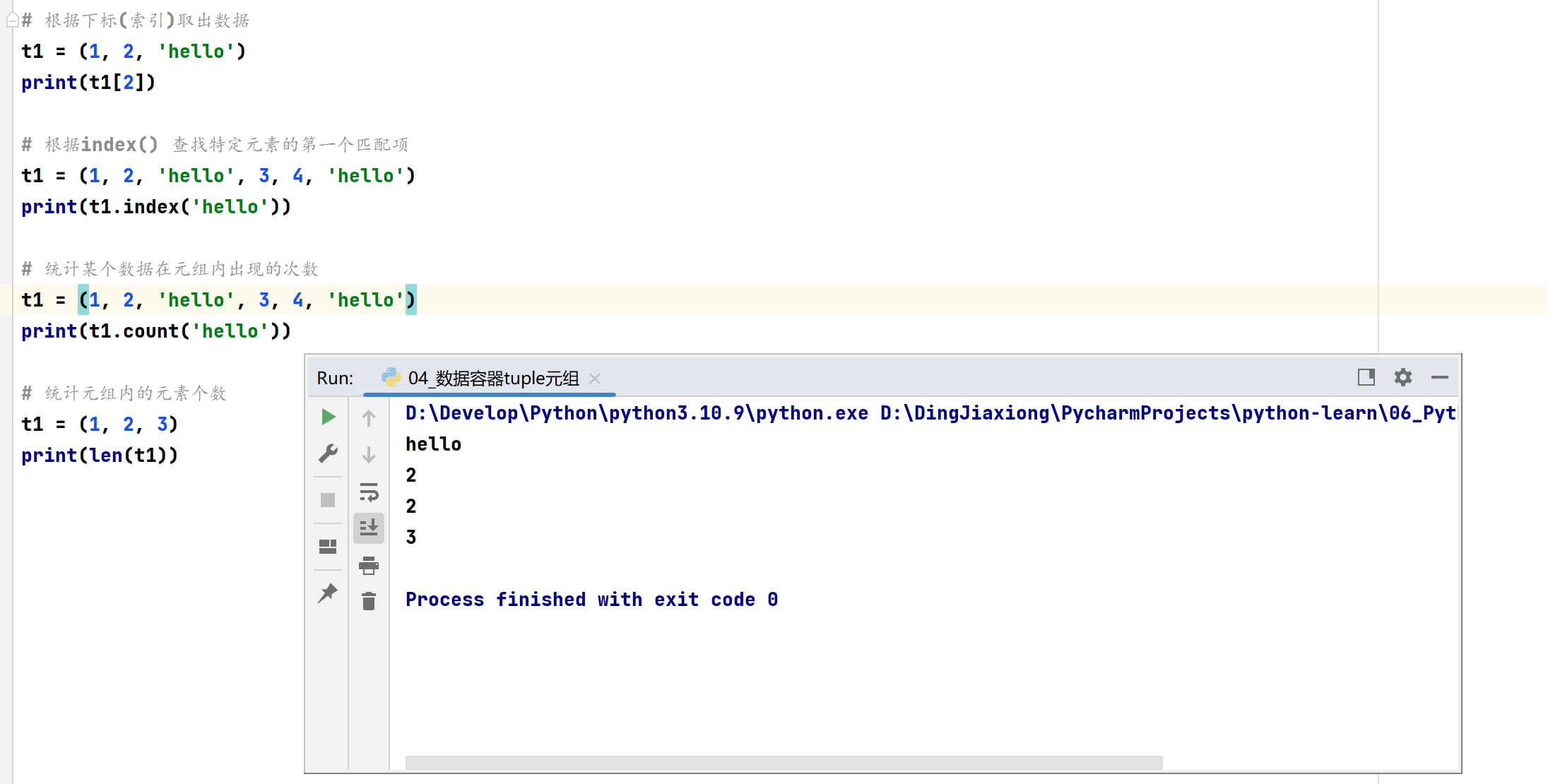1548x784 pixels.
Task: Stop the running process
Action: point(328,501)
